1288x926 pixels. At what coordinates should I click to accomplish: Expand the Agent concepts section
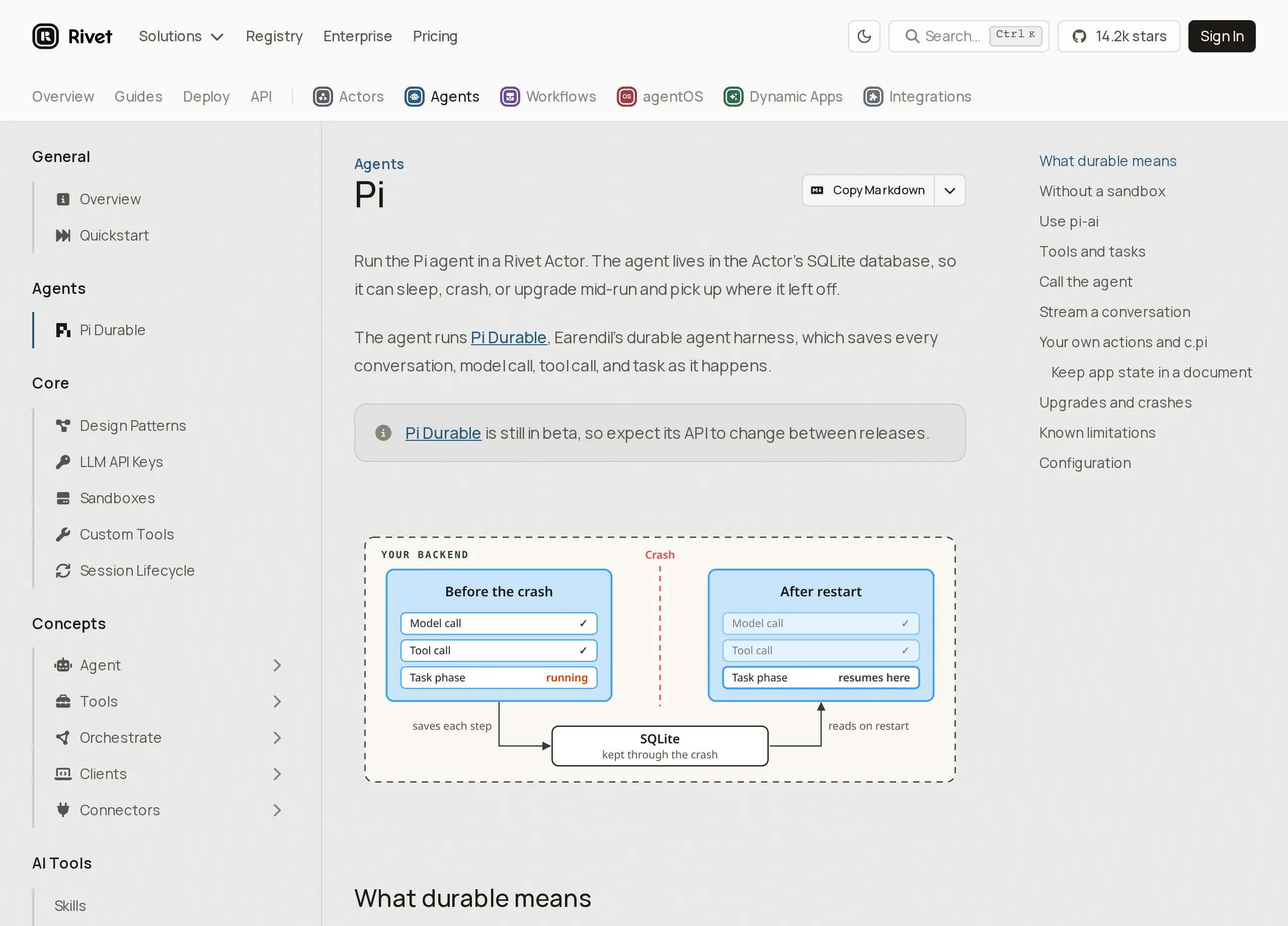pyautogui.click(x=277, y=665)
